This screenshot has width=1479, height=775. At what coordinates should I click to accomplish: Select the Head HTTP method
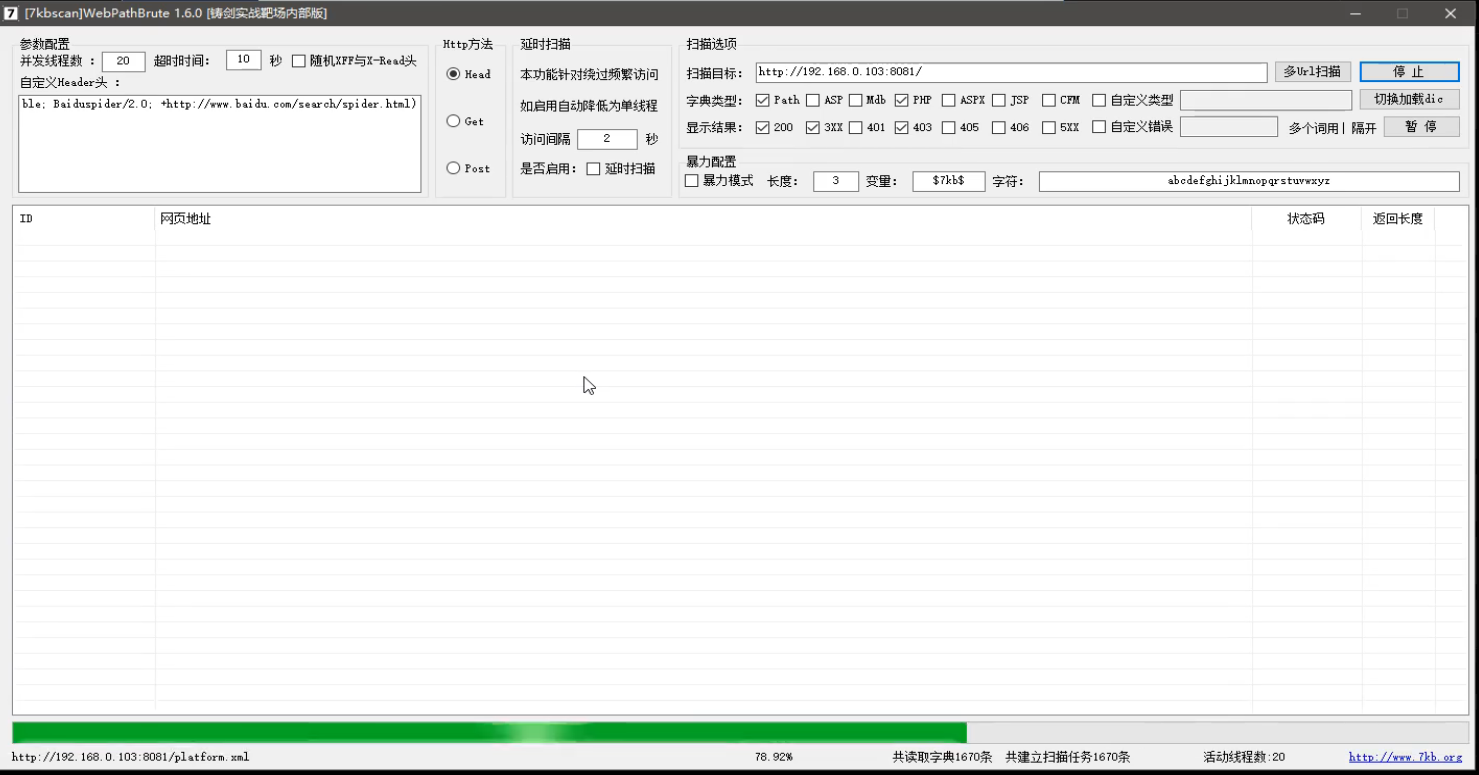(x=453, y=74)
